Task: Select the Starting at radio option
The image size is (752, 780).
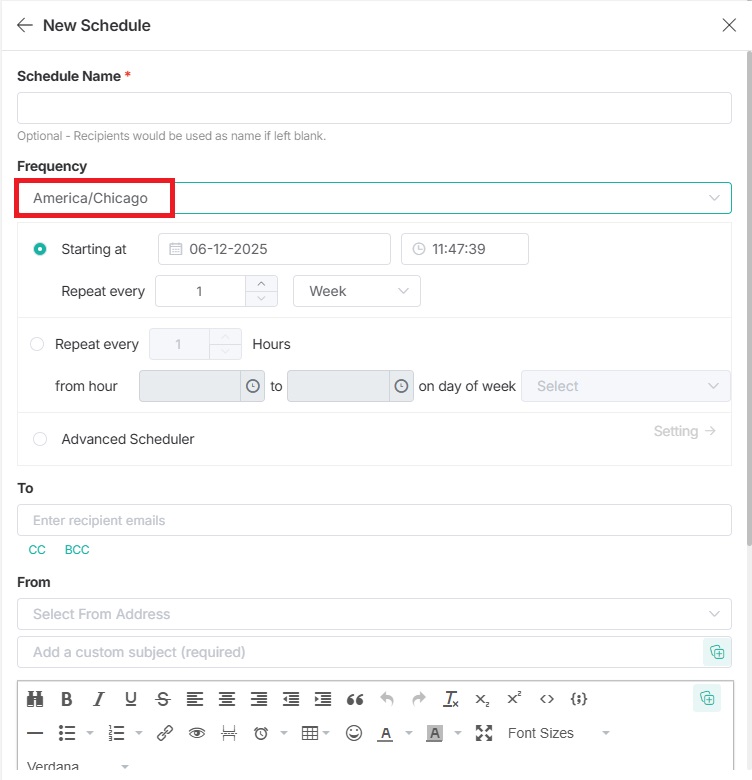Action: pos(40,249)
